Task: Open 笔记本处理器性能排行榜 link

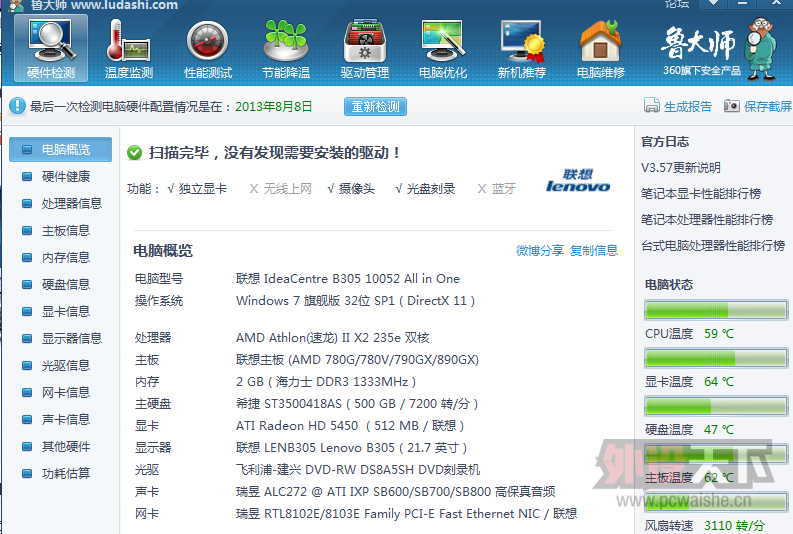Action: coord(707,219)
